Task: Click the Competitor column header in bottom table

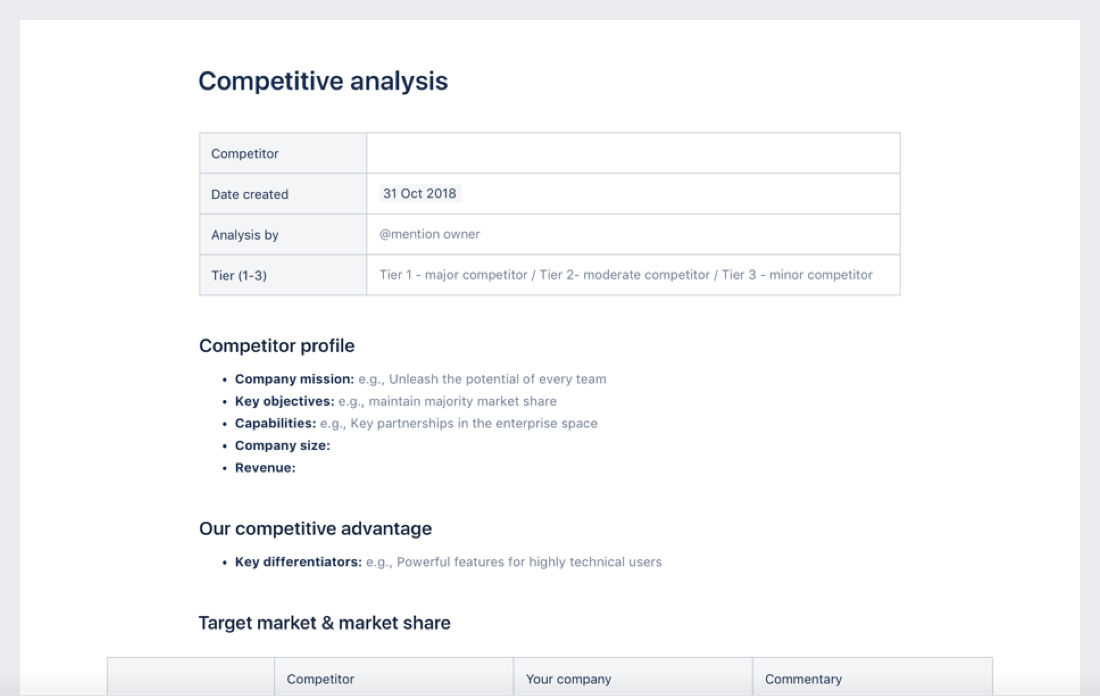Action: [x=320, y=679]
